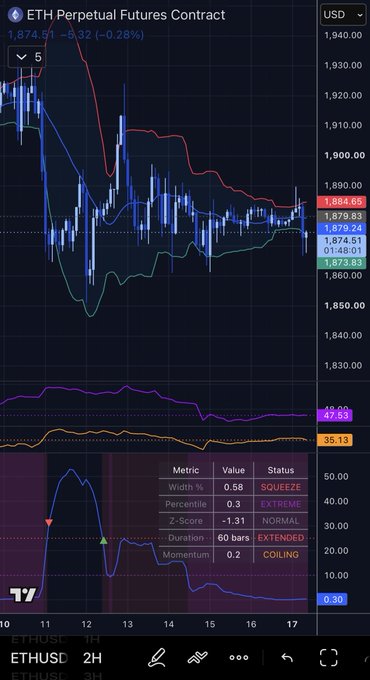Click the orange 35.13 indicator value label
The height and width of the screenshot is (680, 370).
coord(335,440)
